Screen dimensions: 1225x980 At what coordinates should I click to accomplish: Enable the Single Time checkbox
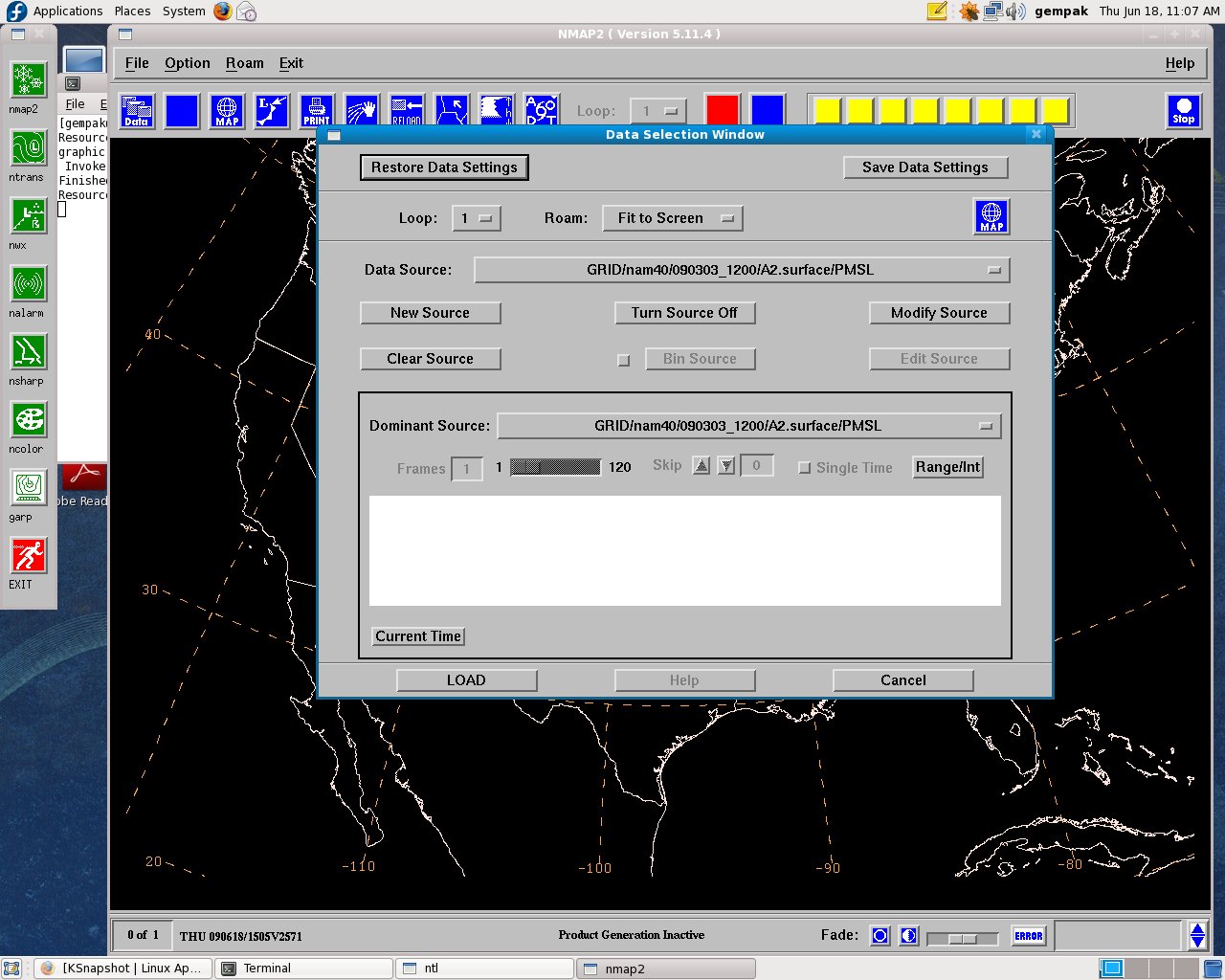pyautogui.click(x=804, y=468)
